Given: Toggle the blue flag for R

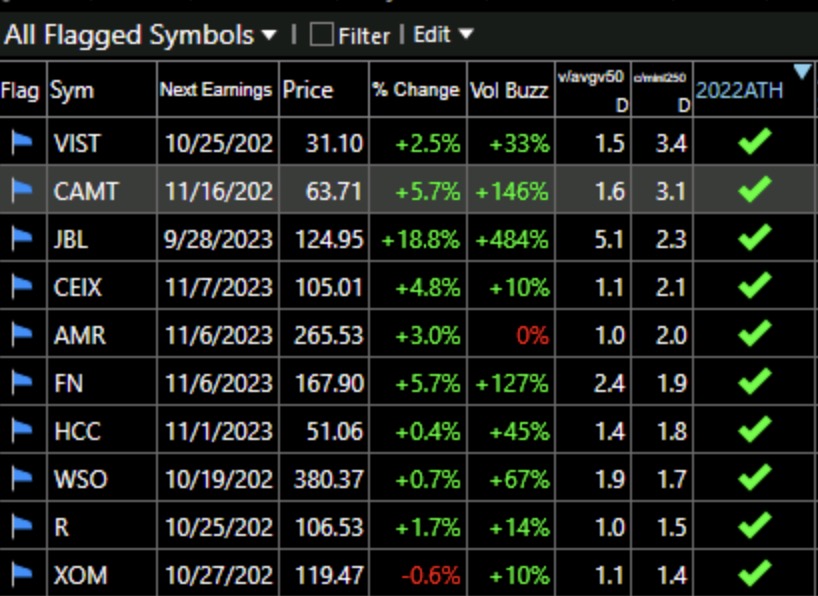Looking at the screenshot, I should point(22,527).
